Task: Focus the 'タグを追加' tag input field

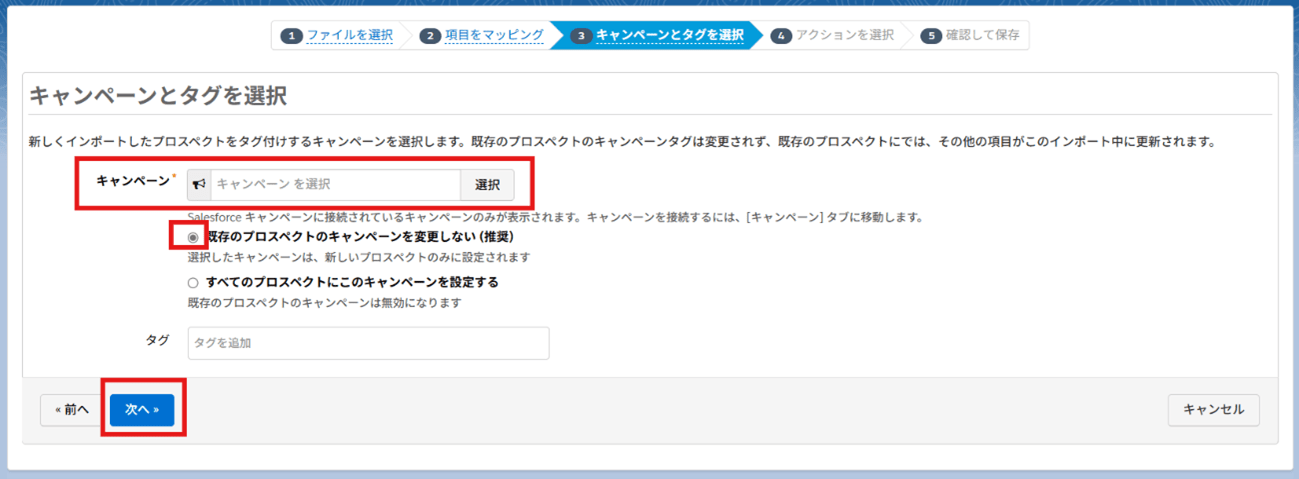Action: tap(368, 343)
